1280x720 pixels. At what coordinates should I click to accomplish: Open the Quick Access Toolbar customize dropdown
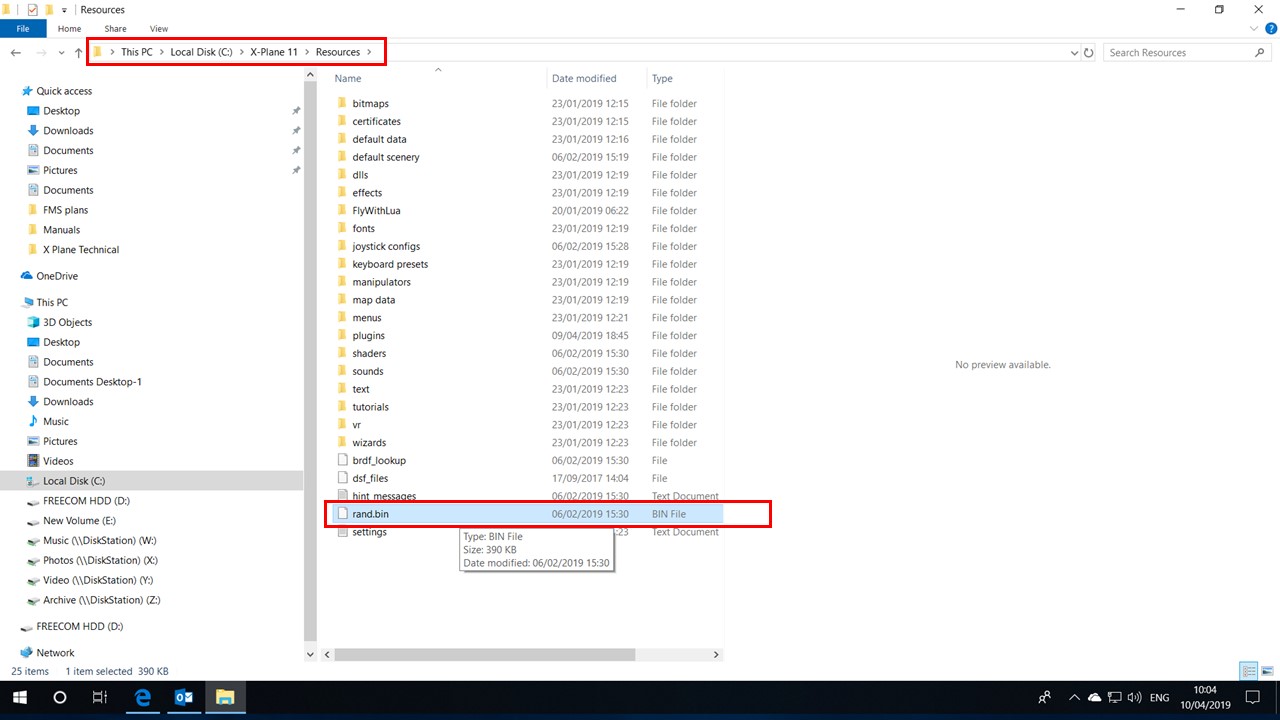click(x=64, y=9)
